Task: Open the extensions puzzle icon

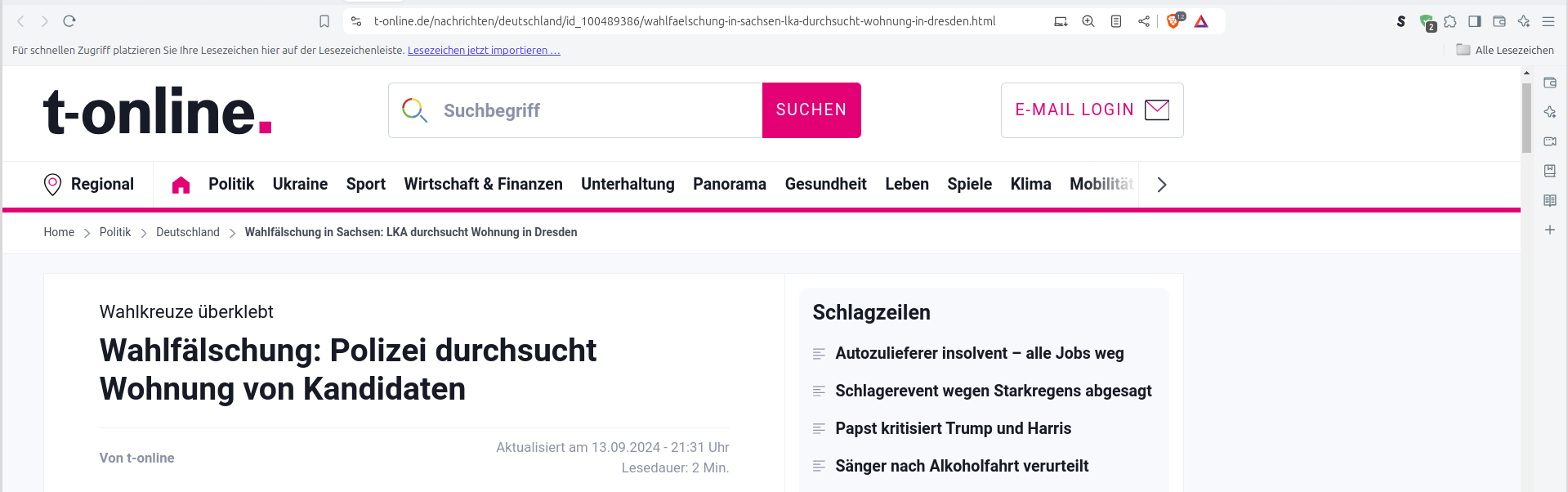Action: [1450, 21]
